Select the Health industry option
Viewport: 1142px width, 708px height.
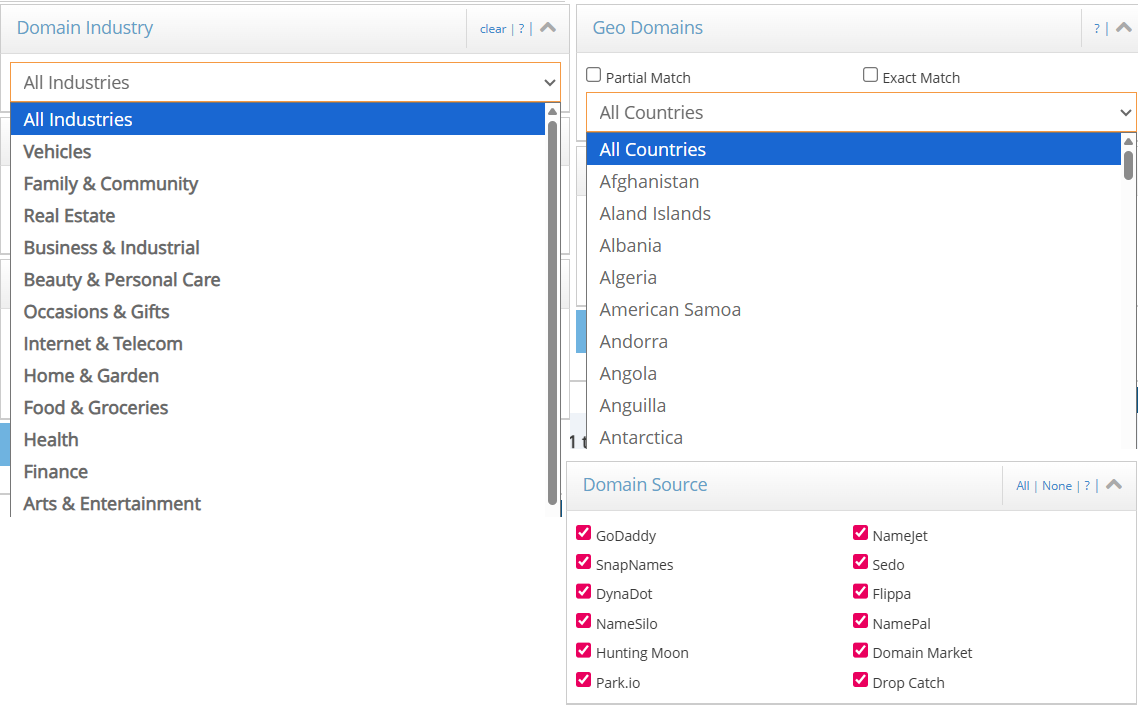50,439
